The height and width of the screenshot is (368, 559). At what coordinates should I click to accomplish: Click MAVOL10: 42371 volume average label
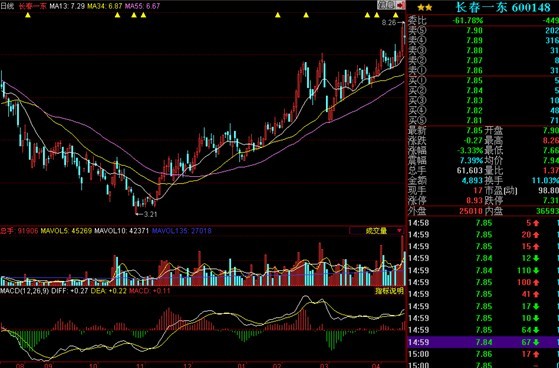click(122, 231)
